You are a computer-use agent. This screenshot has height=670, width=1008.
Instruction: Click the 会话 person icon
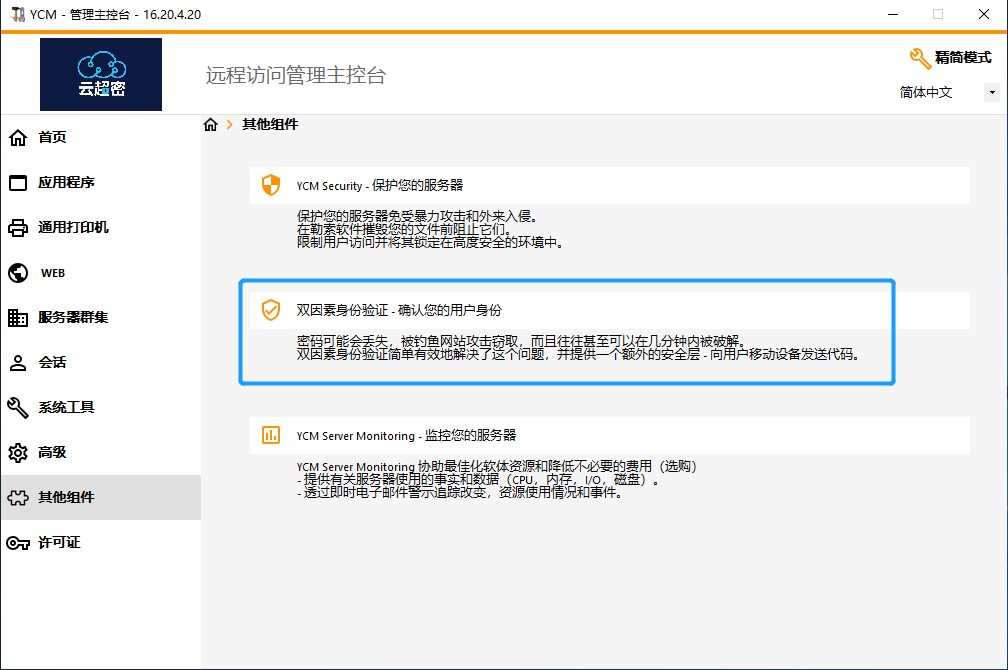(18, 363)
